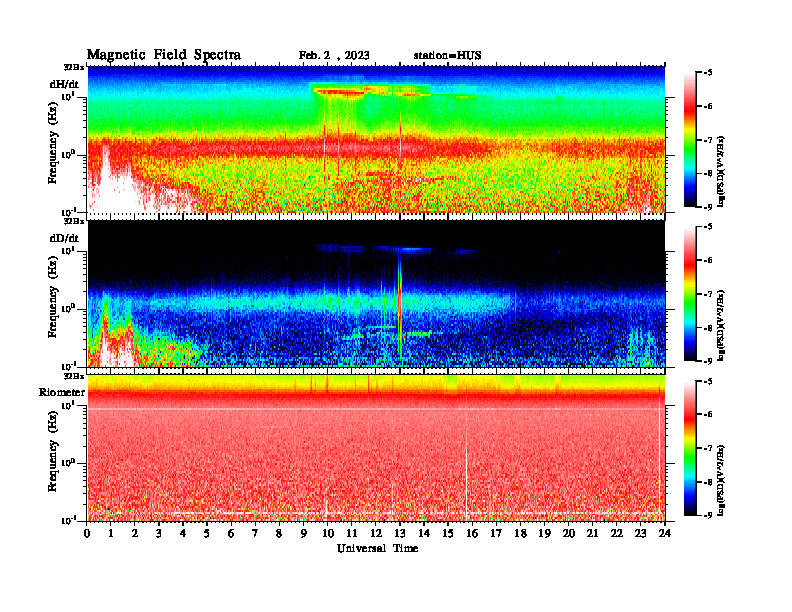Click the hour 19 tick label on time axis

click(x=544, y=534)
